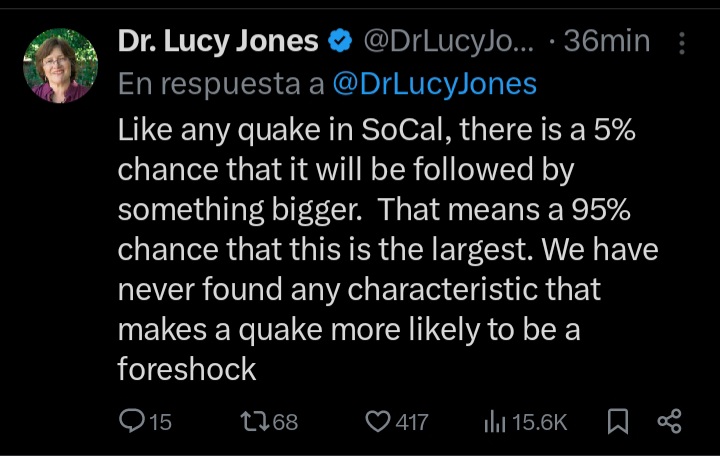The height and width of the screenshot is (456, 720).
Task: Click the reply speech bubble icon
Action: click(x=132, y=422)
